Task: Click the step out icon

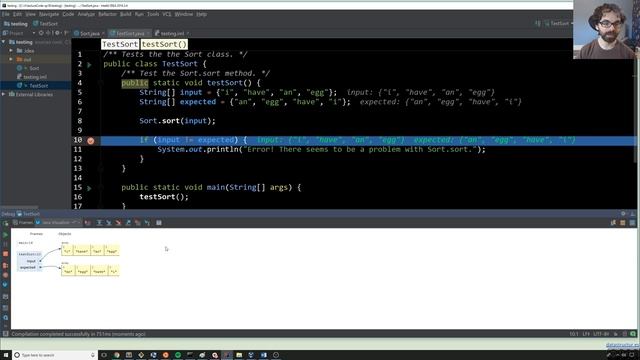Action: (x=128, y=223)
